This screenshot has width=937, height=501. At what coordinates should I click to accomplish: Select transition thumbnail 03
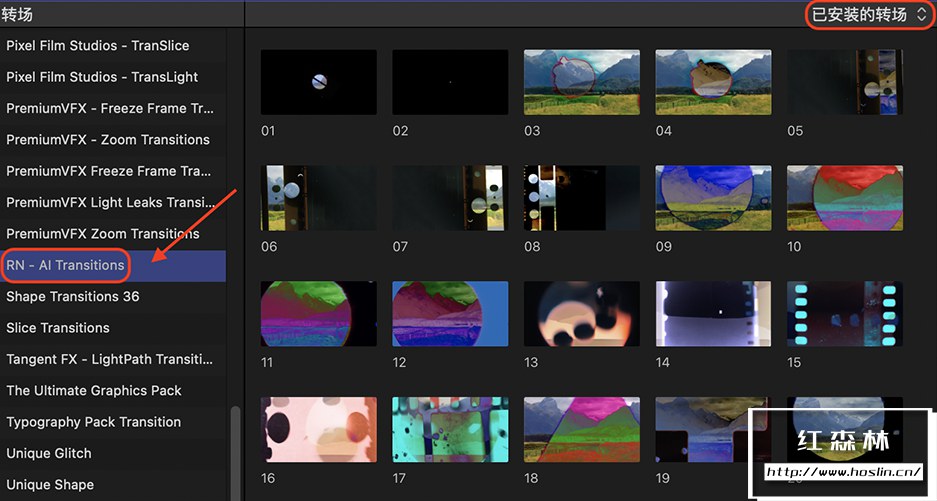click(x=581, y=82)
